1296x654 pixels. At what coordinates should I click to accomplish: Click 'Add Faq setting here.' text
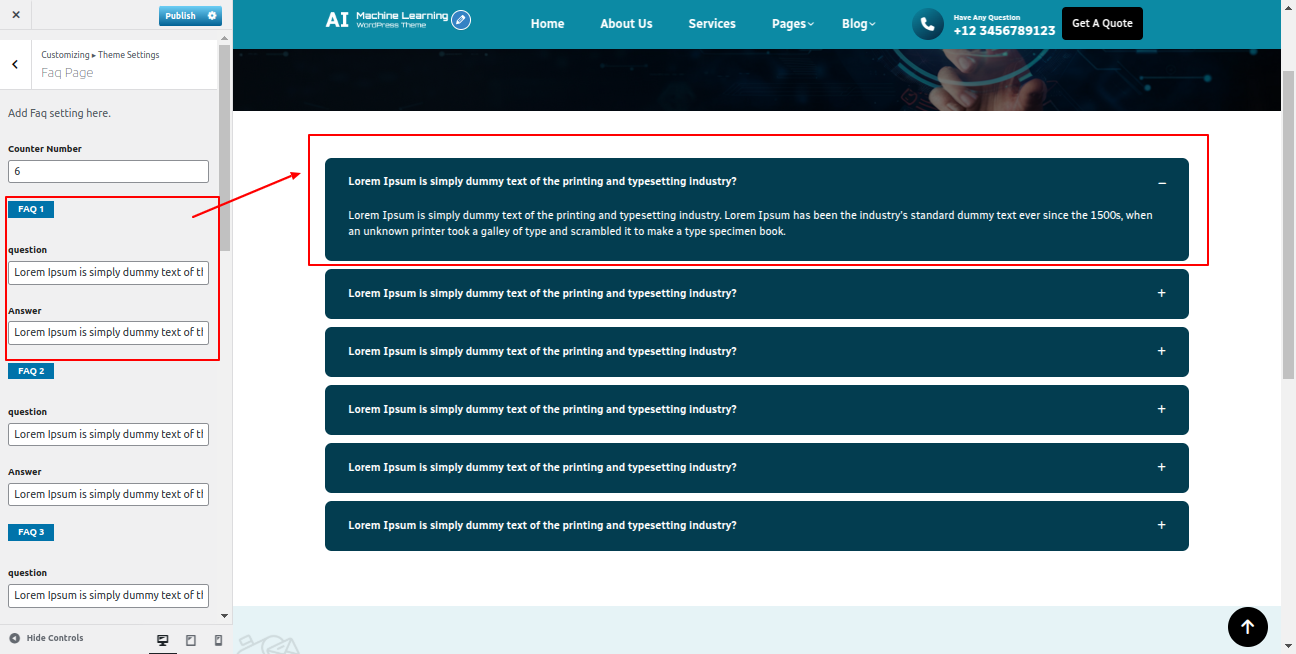pos(59,113)
